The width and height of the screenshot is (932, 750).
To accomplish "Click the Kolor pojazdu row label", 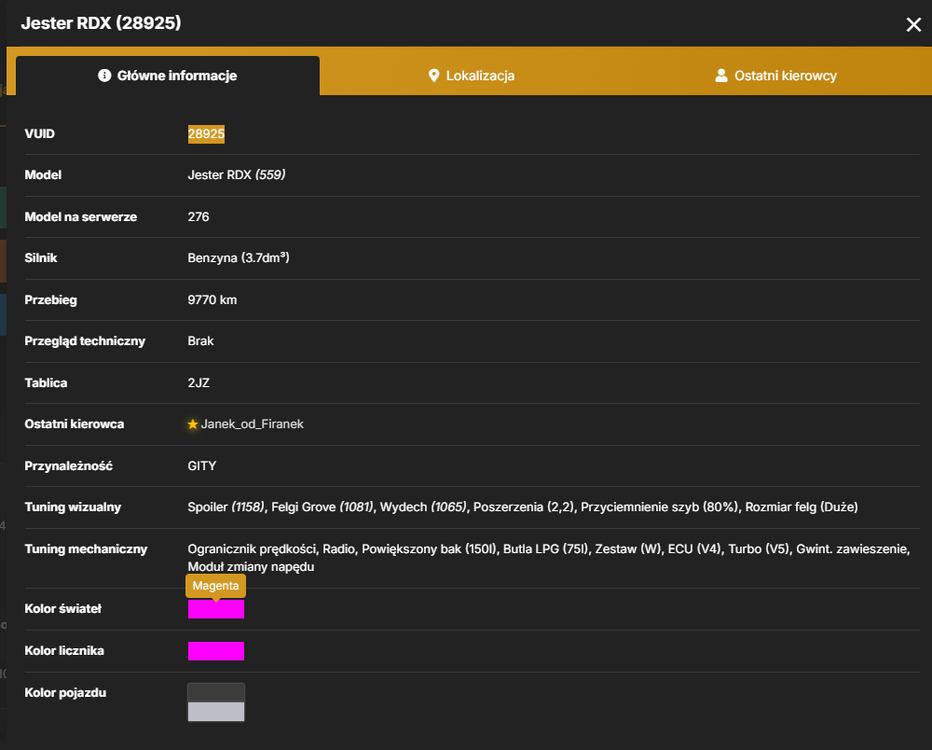I will [65, 693].
